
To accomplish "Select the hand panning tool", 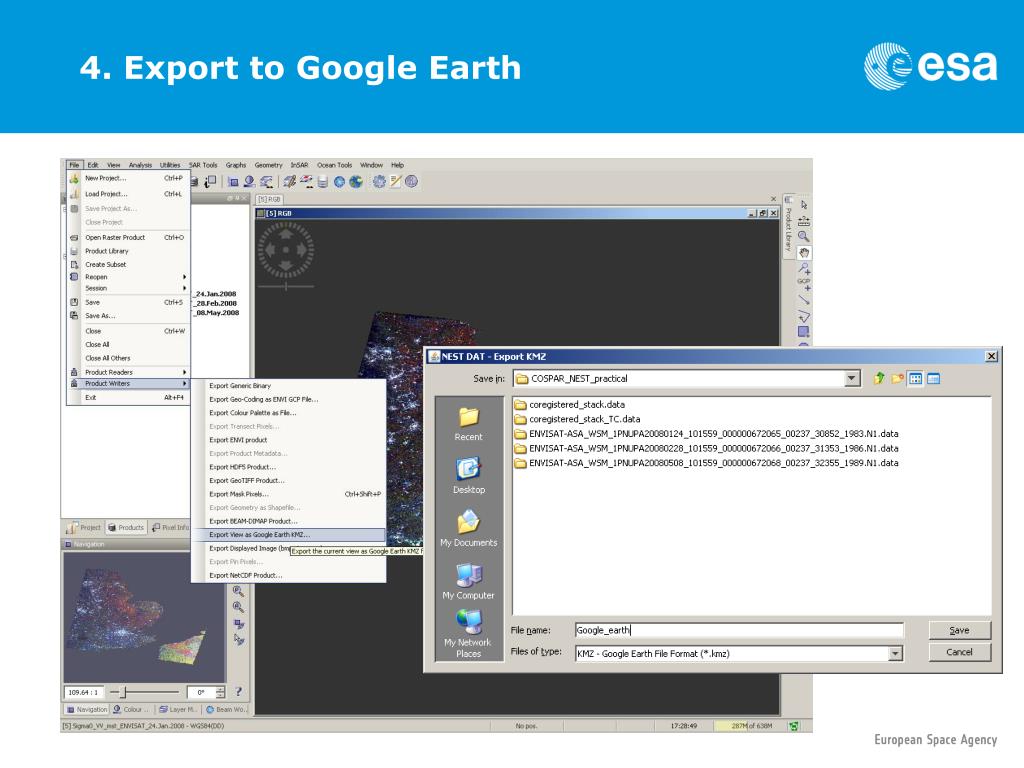I will coord(804,253).
